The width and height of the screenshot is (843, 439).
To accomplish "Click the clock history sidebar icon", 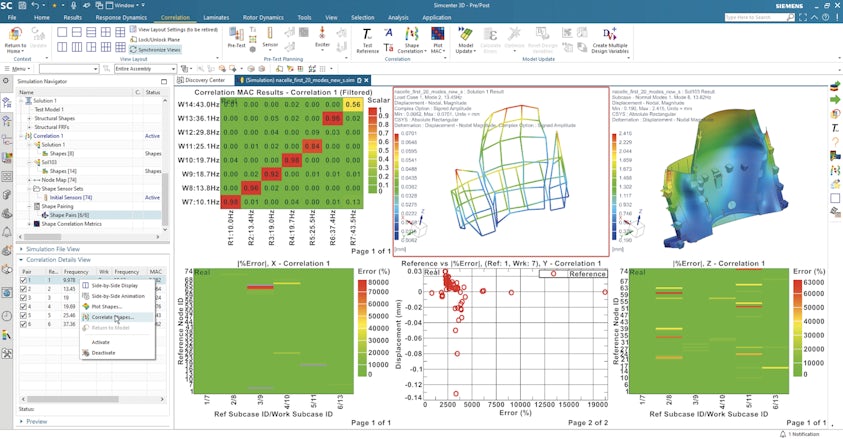I will [7, 316].
